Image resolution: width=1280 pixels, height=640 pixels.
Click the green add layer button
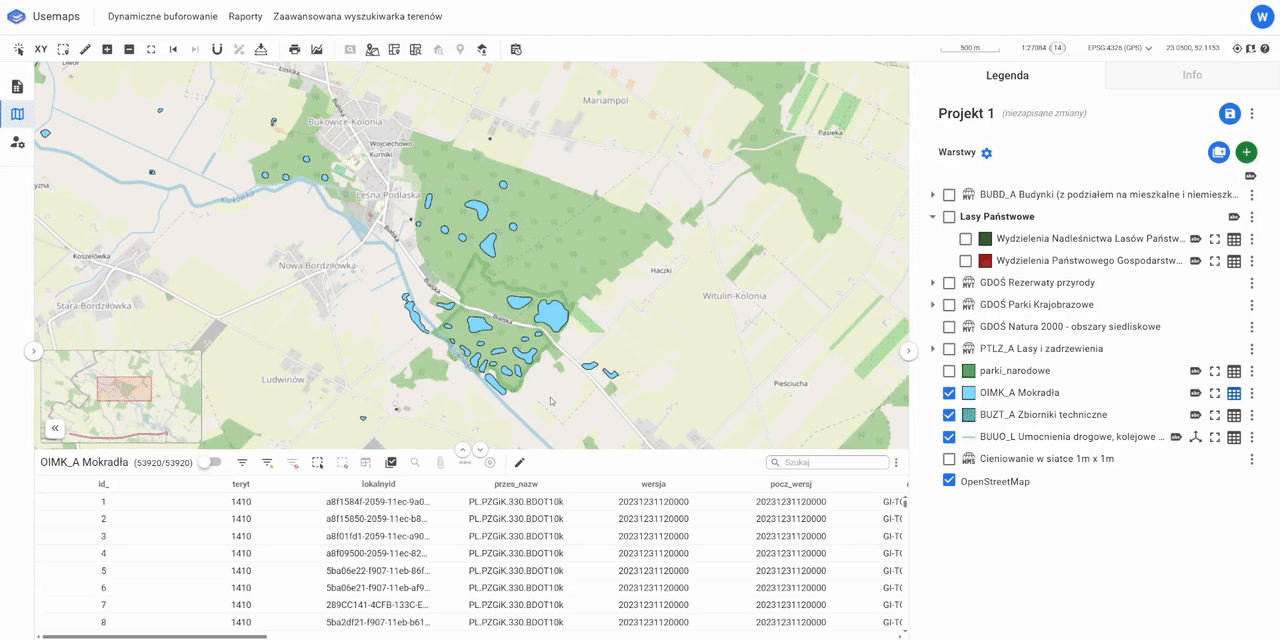tap(1245, 152)
